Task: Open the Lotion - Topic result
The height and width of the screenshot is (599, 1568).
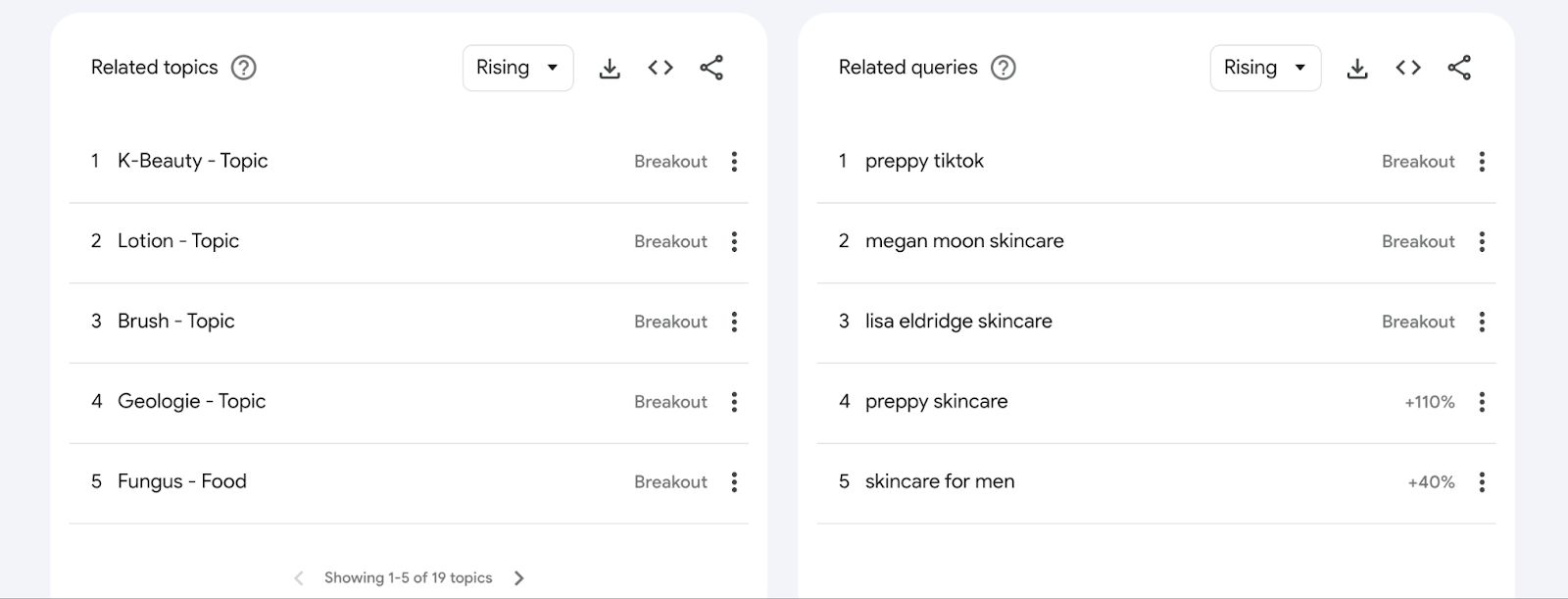Action: [178, 241]
